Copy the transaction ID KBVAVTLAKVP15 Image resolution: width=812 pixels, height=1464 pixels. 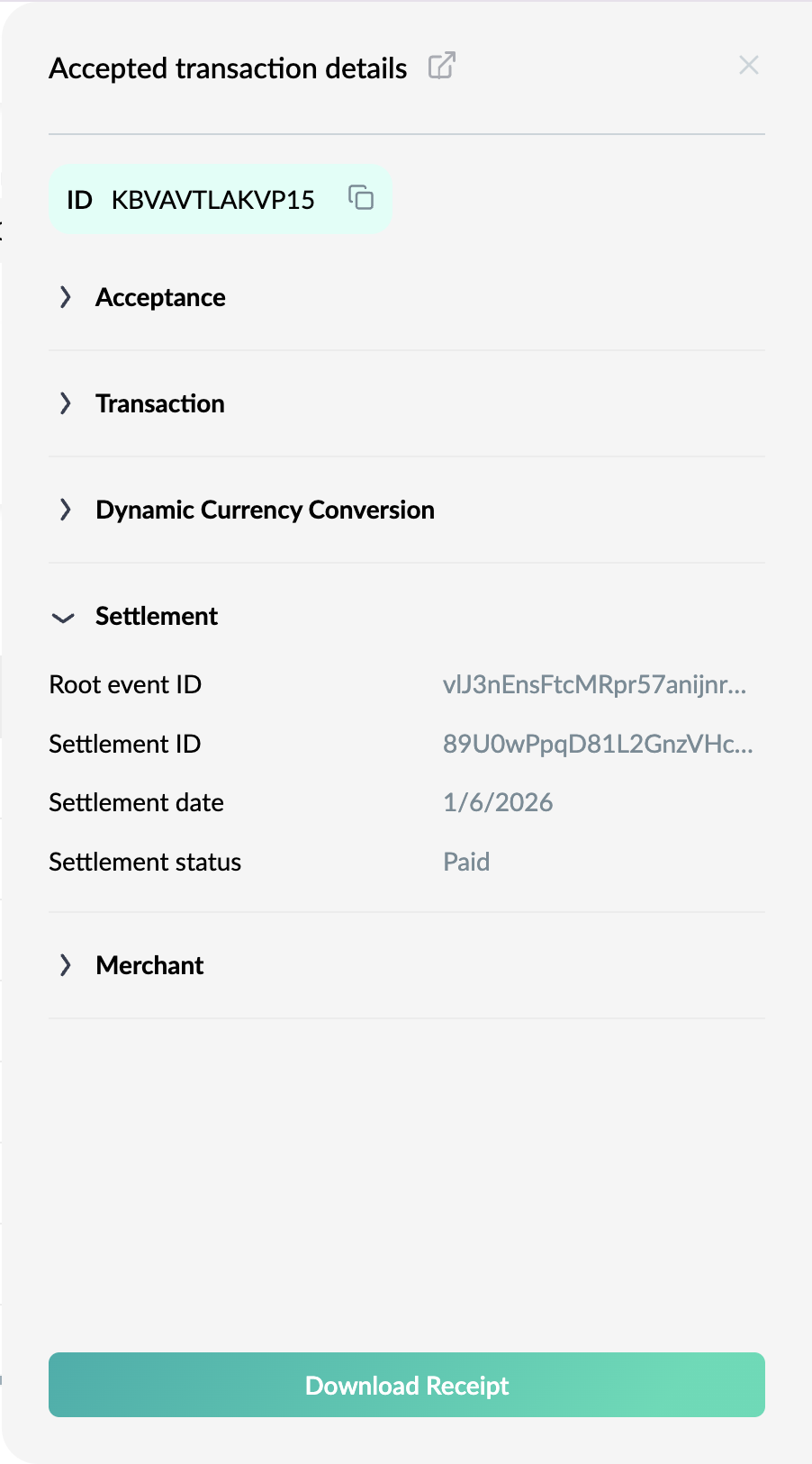[x=361, y=197]
